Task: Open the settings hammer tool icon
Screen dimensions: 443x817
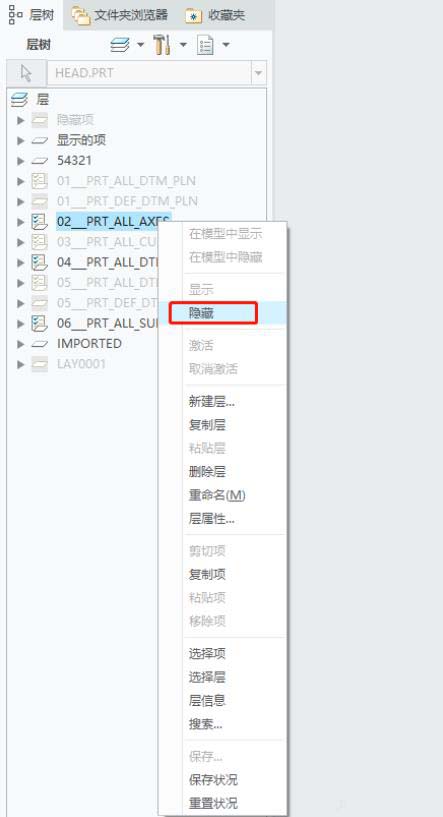Action: [x=162, y=45]
